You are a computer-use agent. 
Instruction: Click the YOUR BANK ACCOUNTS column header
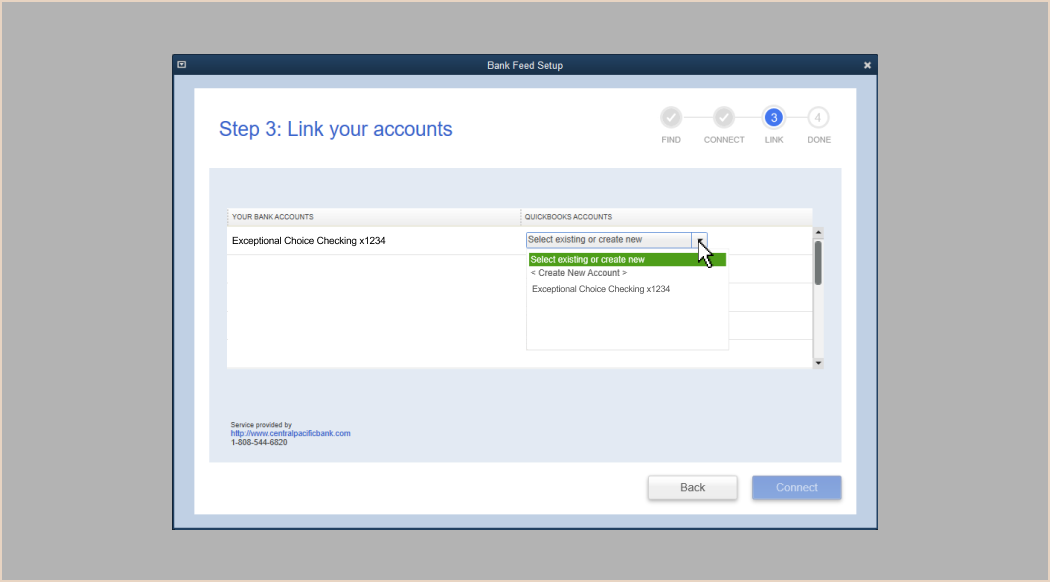[x=374, y=217]
